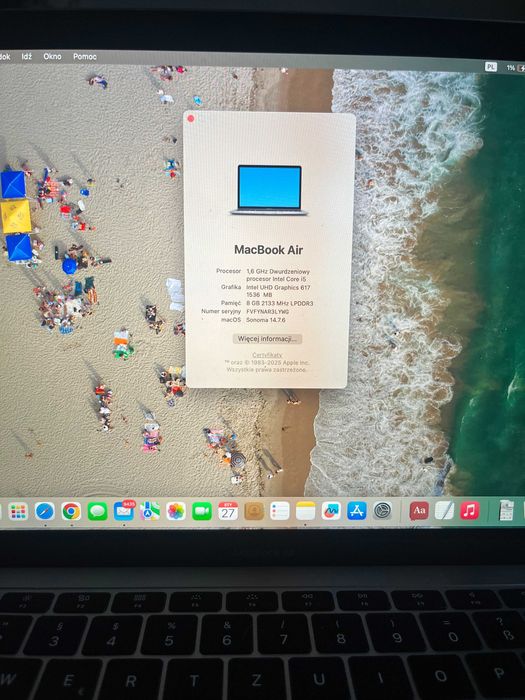525x700 pixels.
Task: Open the Okno menu
Action: point(52,56)
